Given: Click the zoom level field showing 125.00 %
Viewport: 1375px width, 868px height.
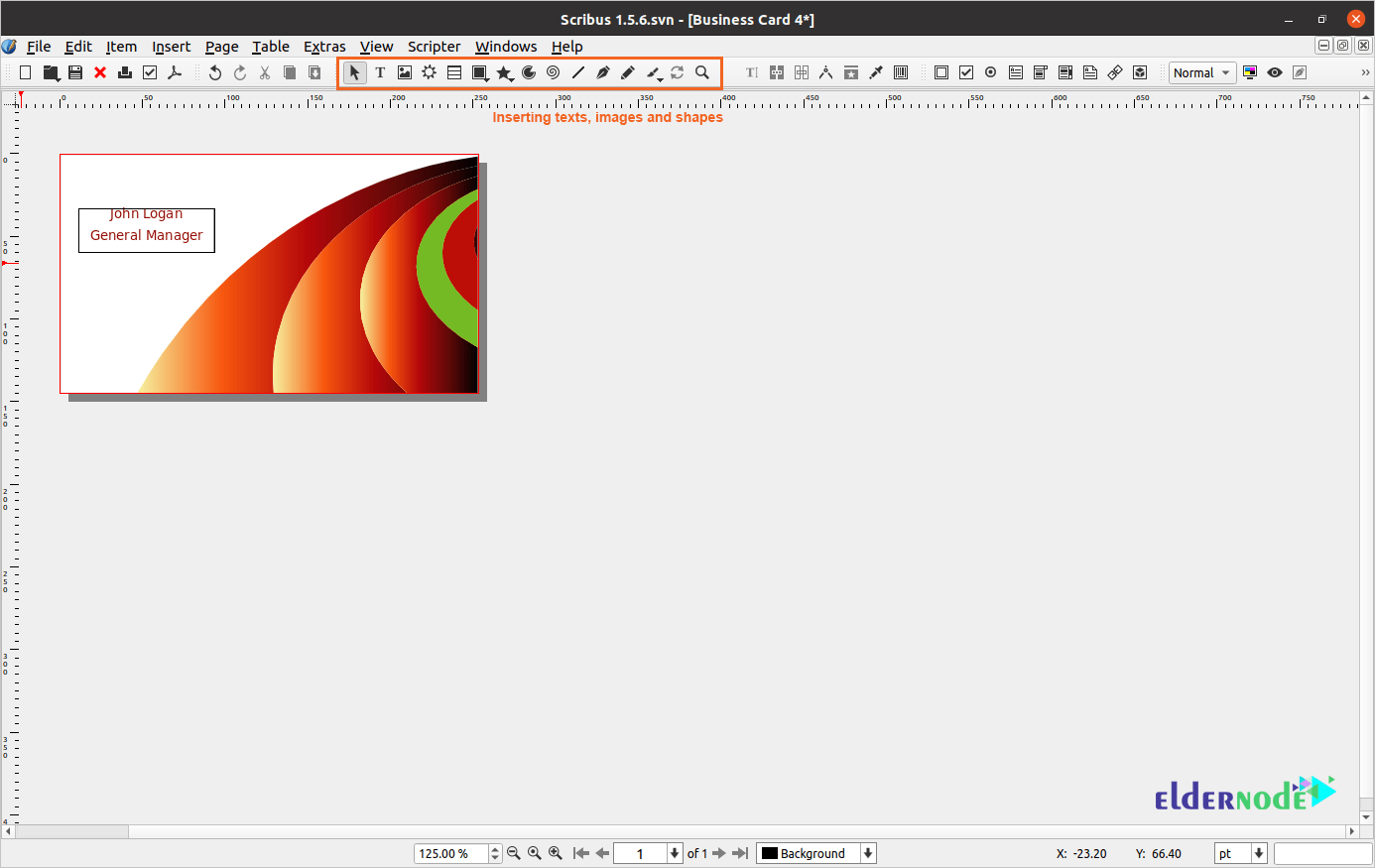Looking at the screenshot, I should coord(451,853).
